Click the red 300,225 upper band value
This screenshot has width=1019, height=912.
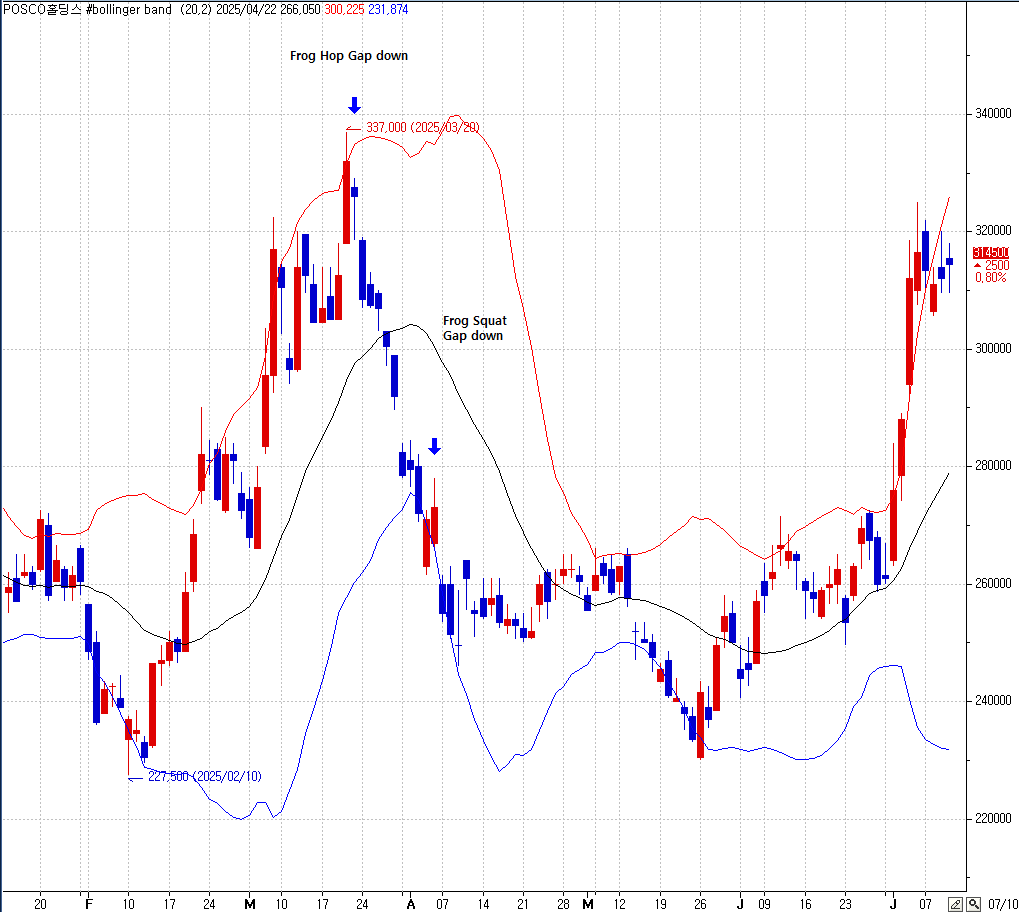[344, 9]
